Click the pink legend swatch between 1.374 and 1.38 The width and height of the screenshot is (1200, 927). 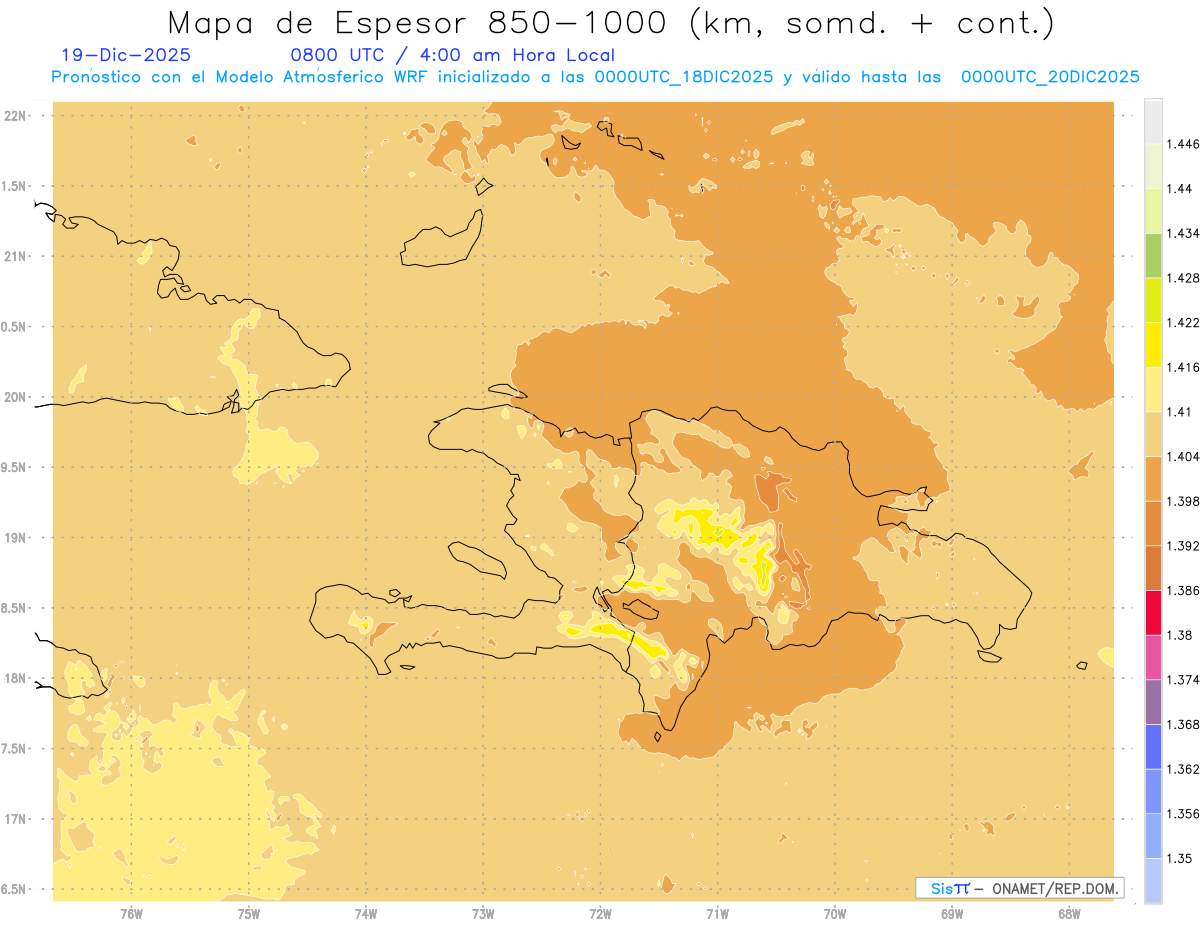tap(1153, 658)
